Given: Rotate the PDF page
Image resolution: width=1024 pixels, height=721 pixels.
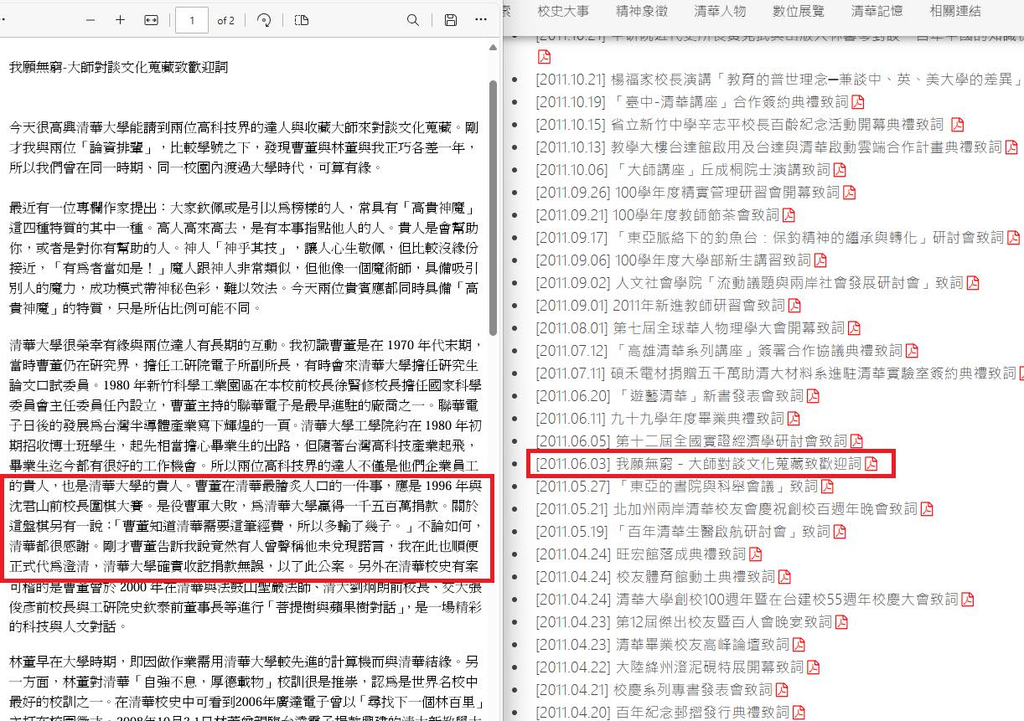Looking at the screenshot, I should pyautogui.click(x=264, y=20).
